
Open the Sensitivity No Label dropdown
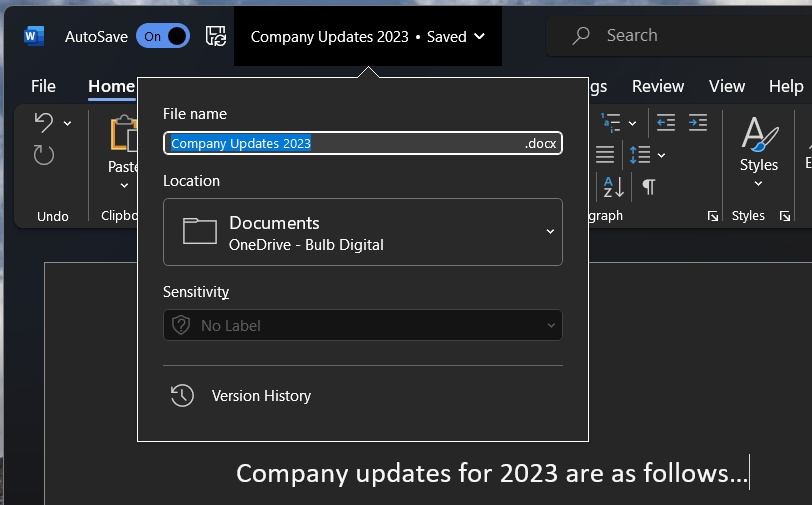(362, 325)
